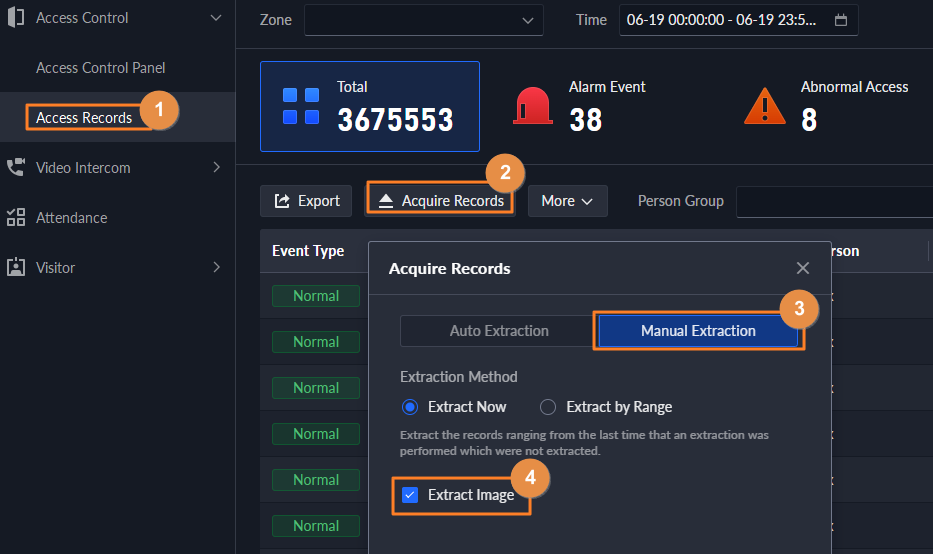Click the Abnormal Access warning triangle icon
The width and height of the screenshot is (933, 554).
click(x=765, y=105)
